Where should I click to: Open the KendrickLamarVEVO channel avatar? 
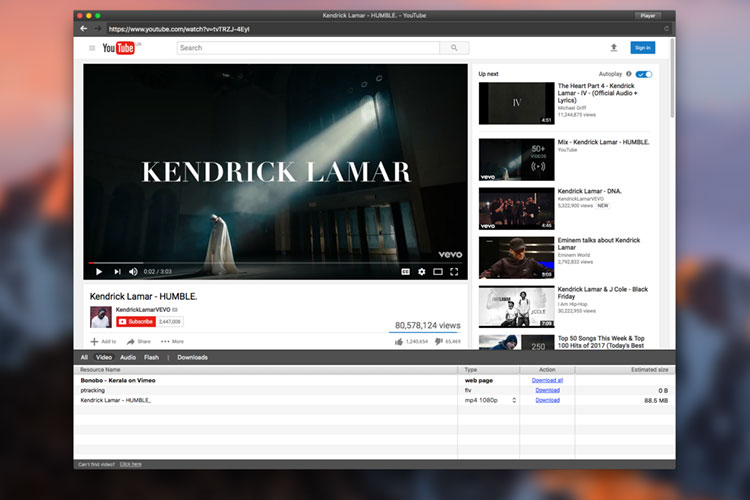click(x=101, y=317)
